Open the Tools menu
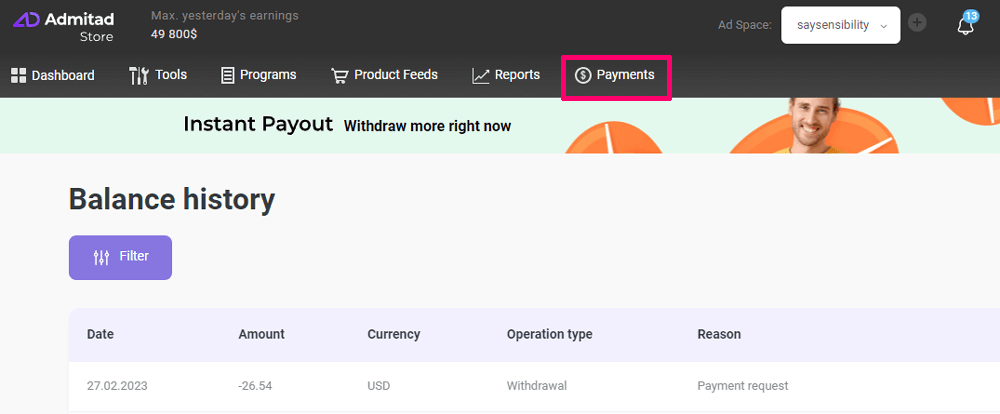The width and height of the screenshot is (1000, 414). coord(158,75)
